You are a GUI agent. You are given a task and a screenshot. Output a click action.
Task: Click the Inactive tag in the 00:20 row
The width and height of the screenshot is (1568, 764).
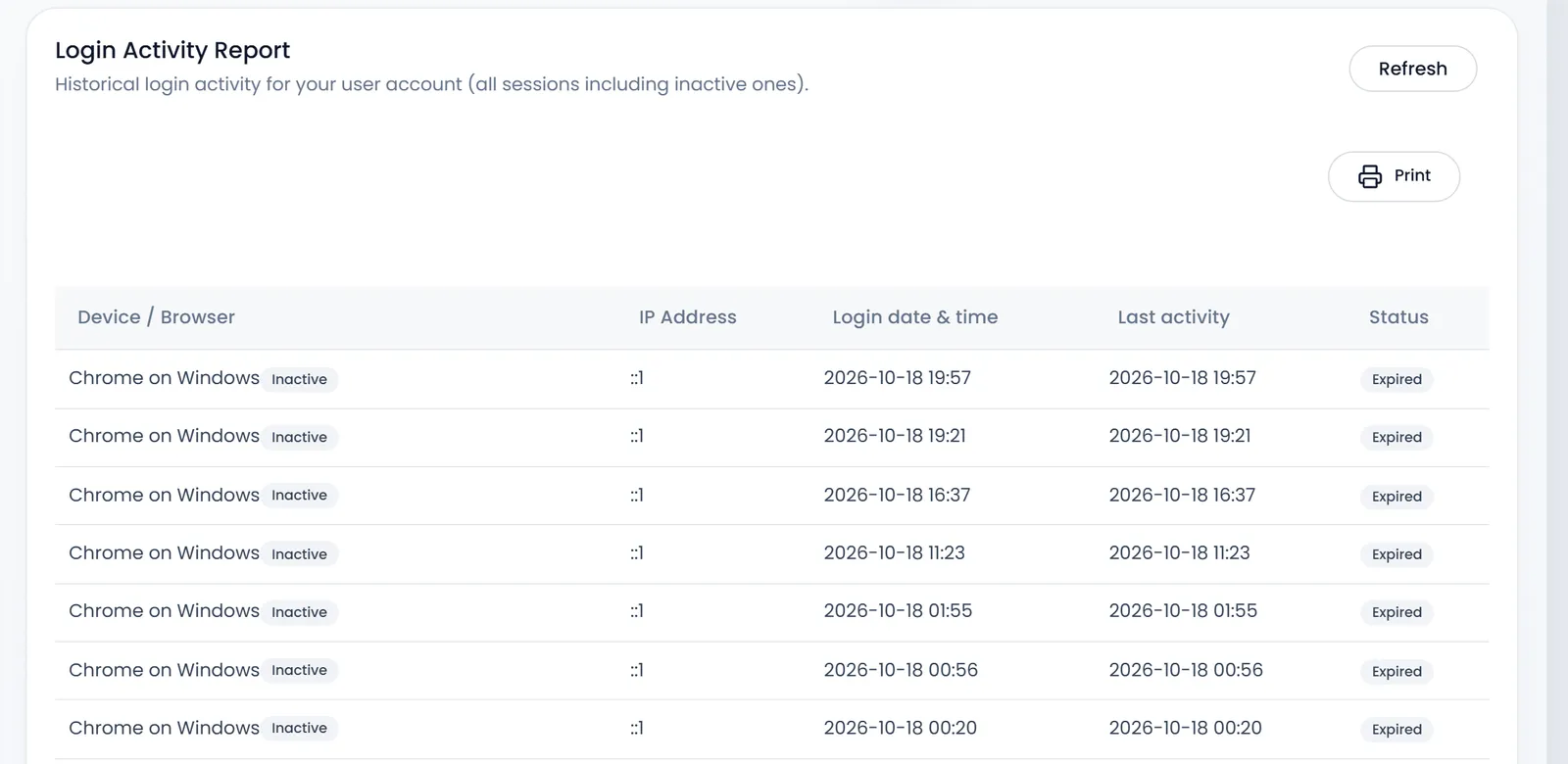coord(299,728)
